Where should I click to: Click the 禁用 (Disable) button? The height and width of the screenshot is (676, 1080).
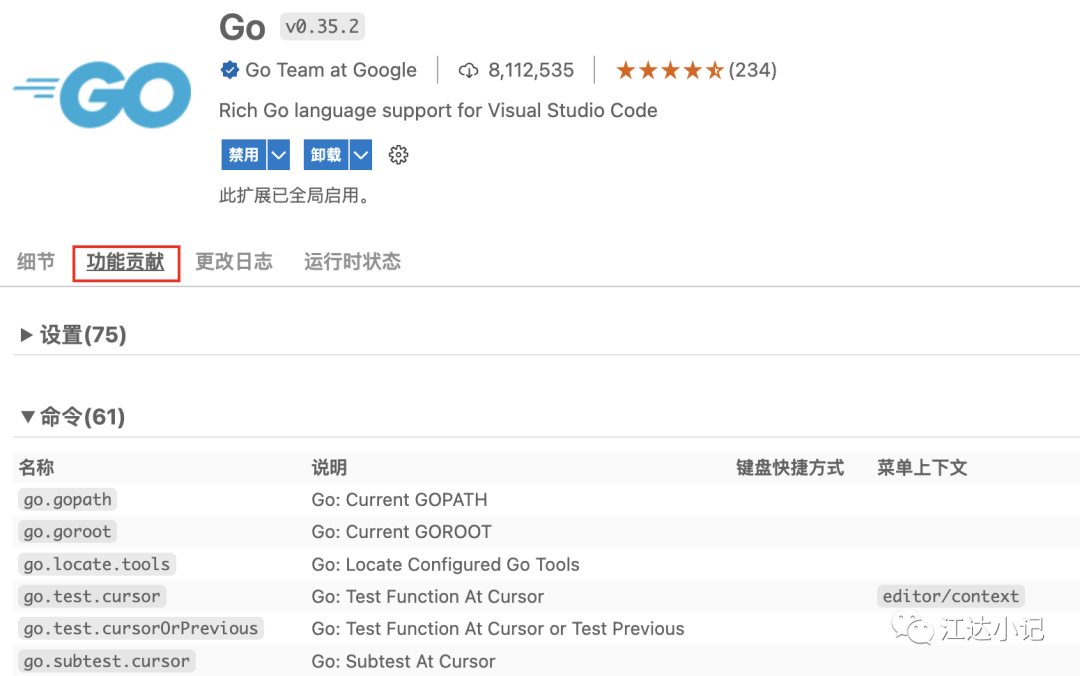(243, 154)
